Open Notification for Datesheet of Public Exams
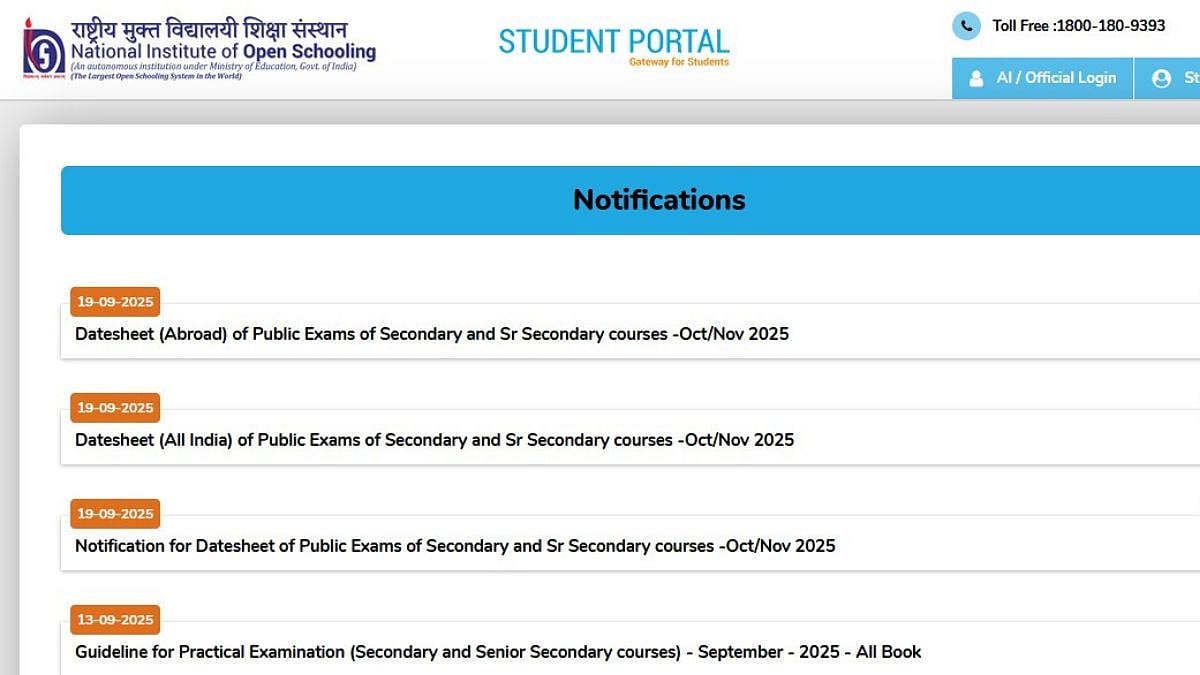Image resolution: width=1200 pixels, height=675 pixels. [x=455, y=546]
